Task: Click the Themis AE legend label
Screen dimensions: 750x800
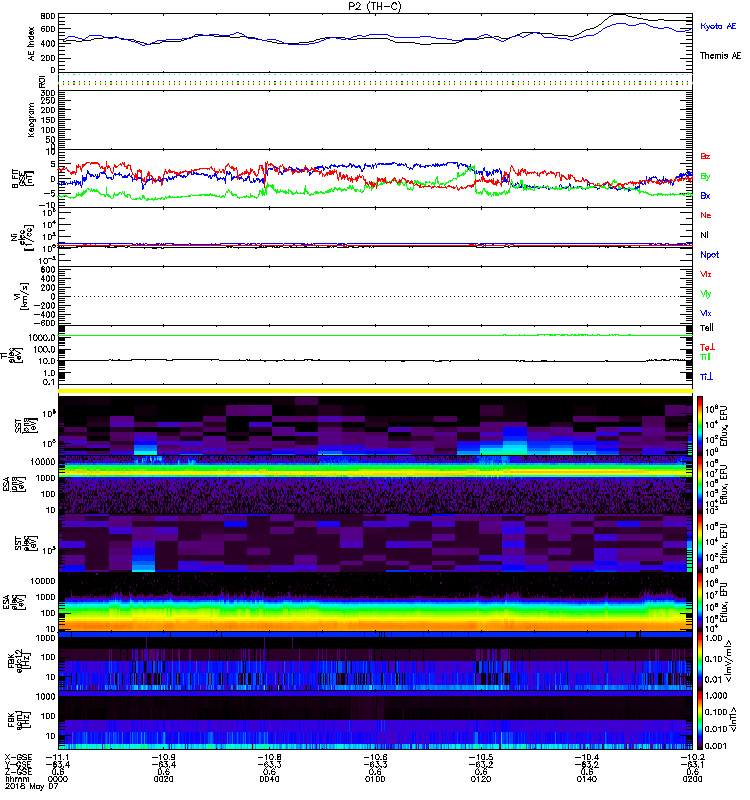Action: pos(720,56)
